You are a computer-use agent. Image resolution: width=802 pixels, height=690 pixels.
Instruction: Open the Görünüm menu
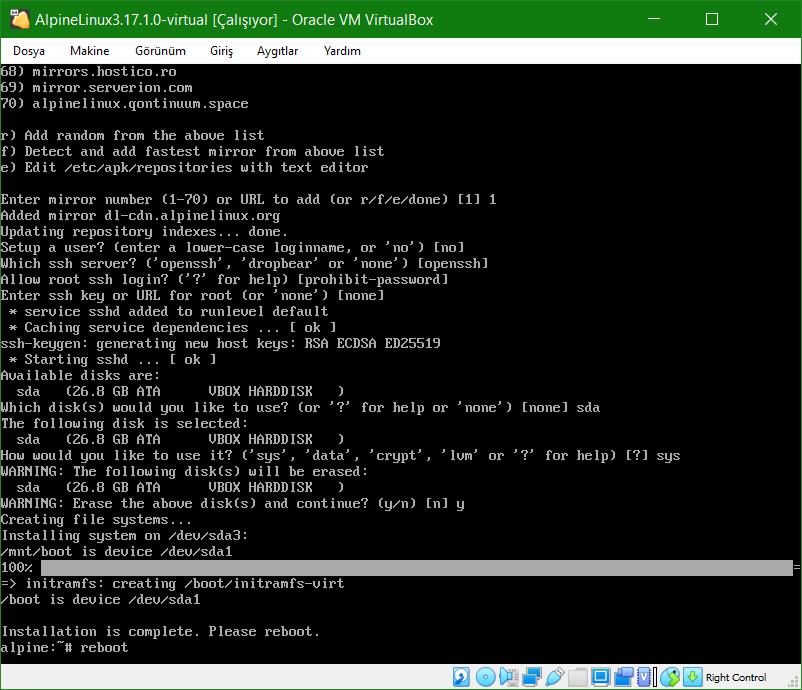160,51
